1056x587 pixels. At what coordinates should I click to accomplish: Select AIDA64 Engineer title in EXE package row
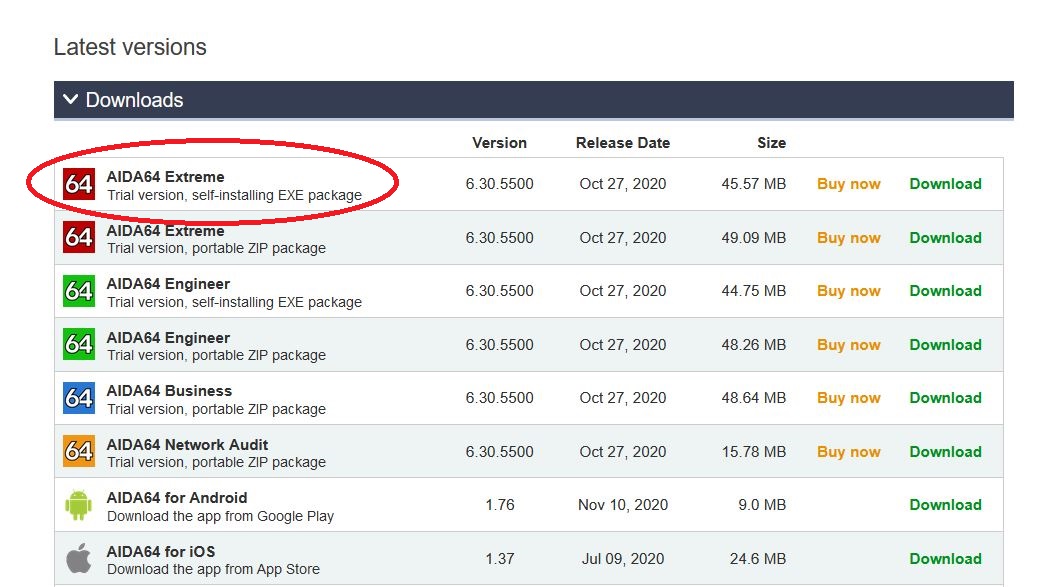click(x=168, y=283)
